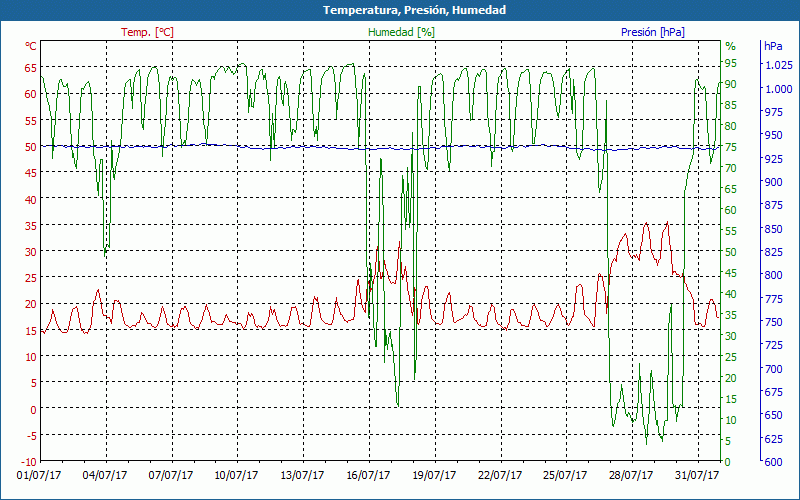Click the green 'Humedad [%]' legend label
Image resolution: width=800 pixels, height=500 pixels.
[x=402, y=32]
